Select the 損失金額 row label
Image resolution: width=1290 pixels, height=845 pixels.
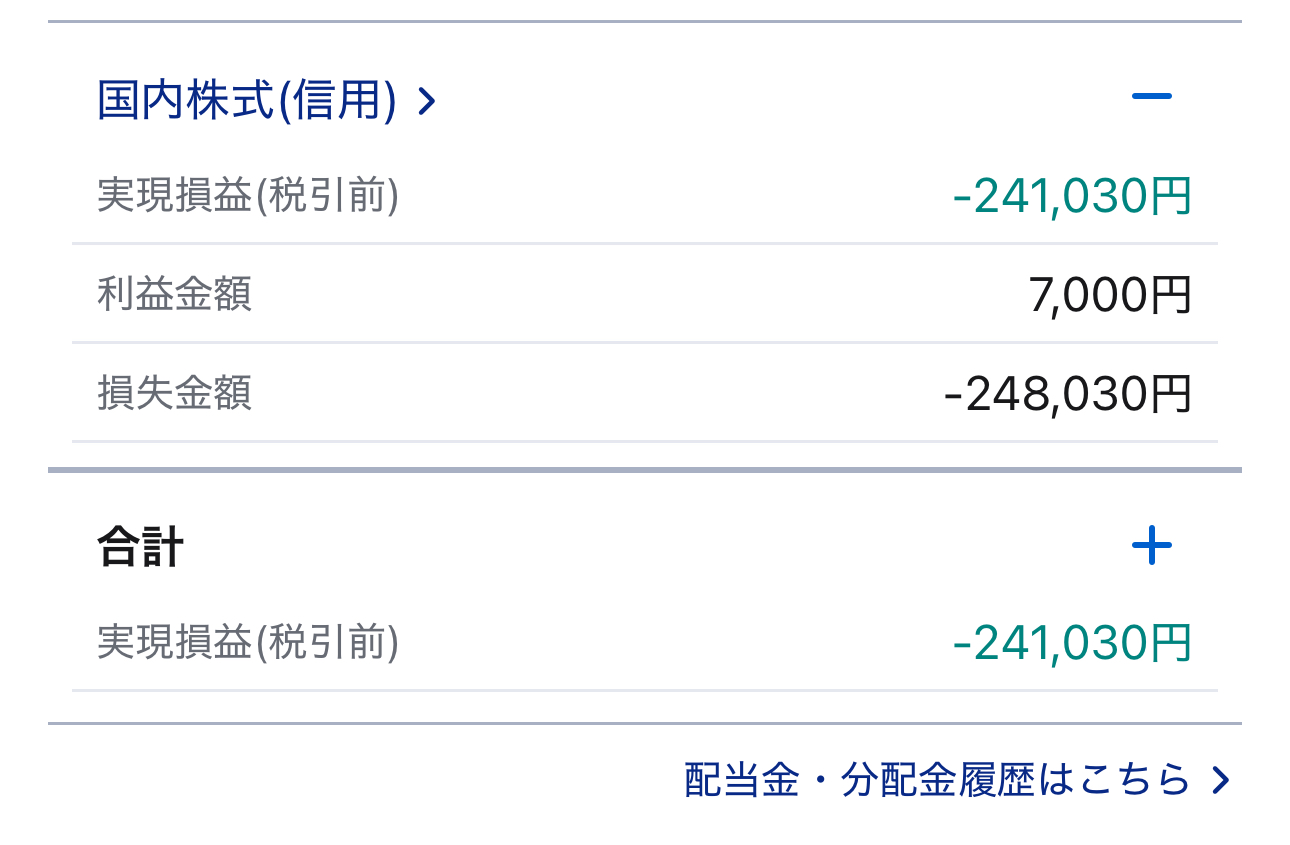click(x=175, y=393)
